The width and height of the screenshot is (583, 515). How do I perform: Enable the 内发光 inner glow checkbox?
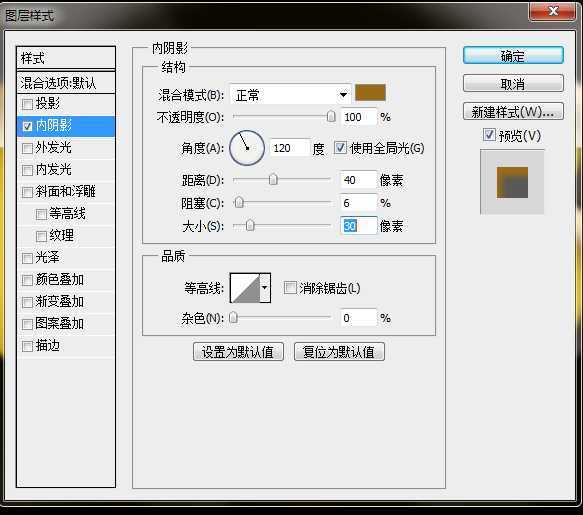27,170
